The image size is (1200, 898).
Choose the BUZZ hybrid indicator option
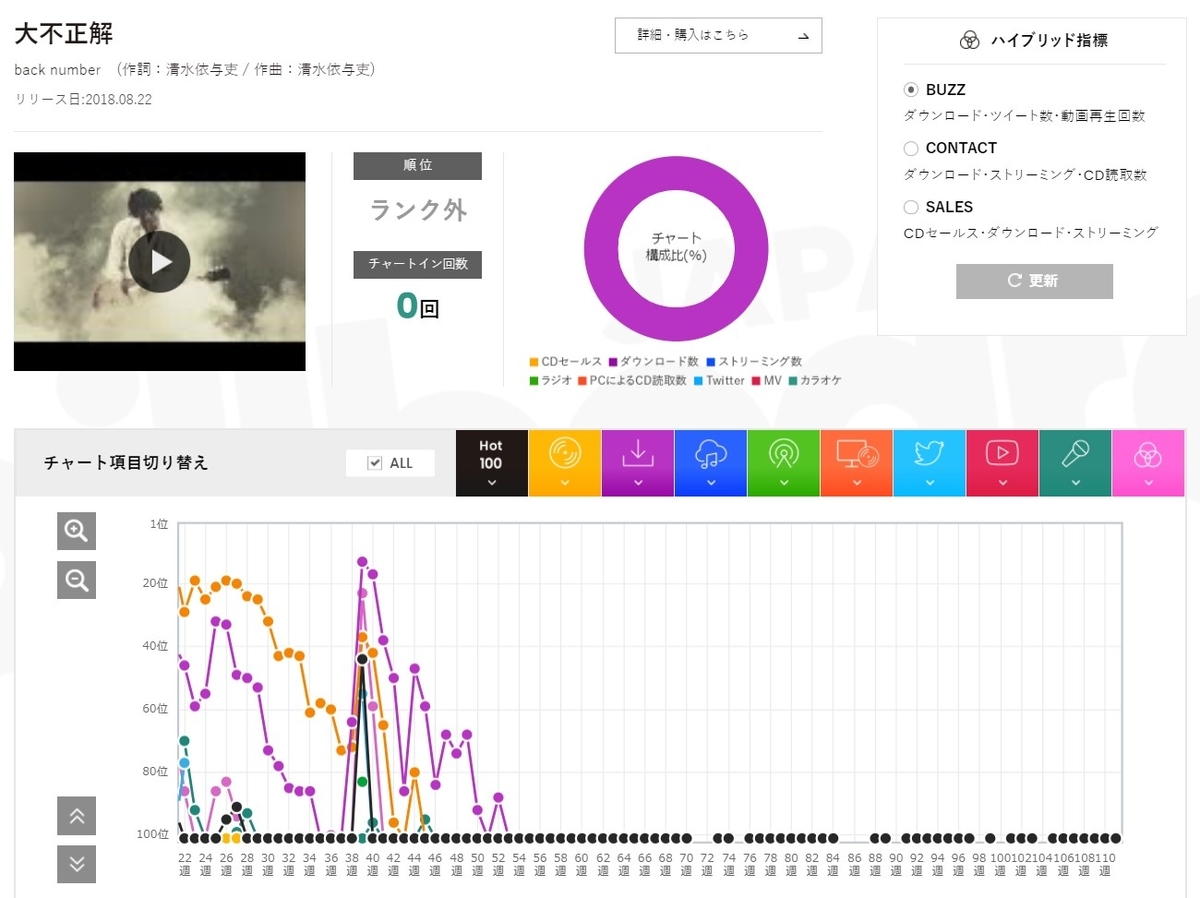[911, 90]
